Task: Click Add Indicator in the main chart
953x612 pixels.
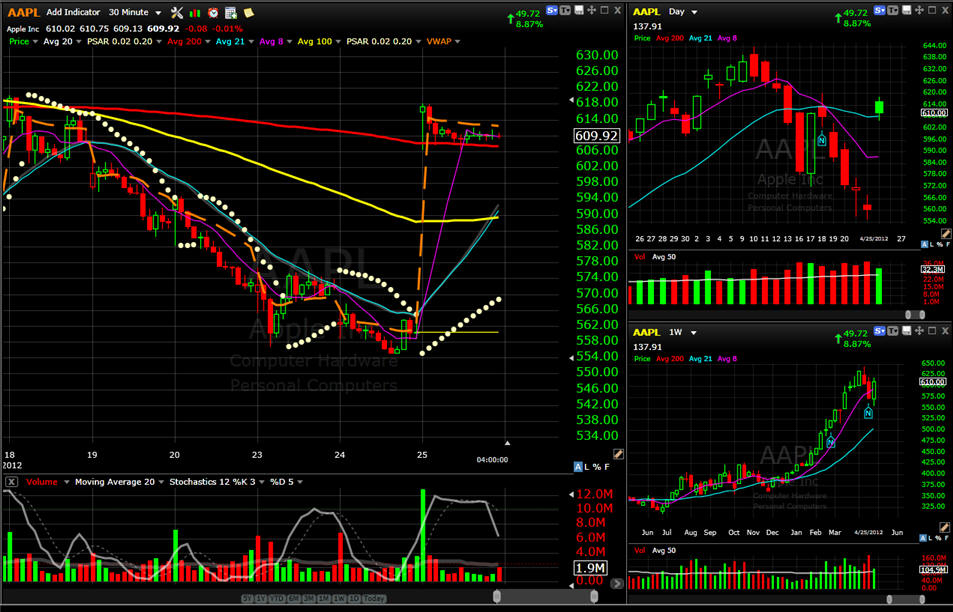Action: (73, 12)
